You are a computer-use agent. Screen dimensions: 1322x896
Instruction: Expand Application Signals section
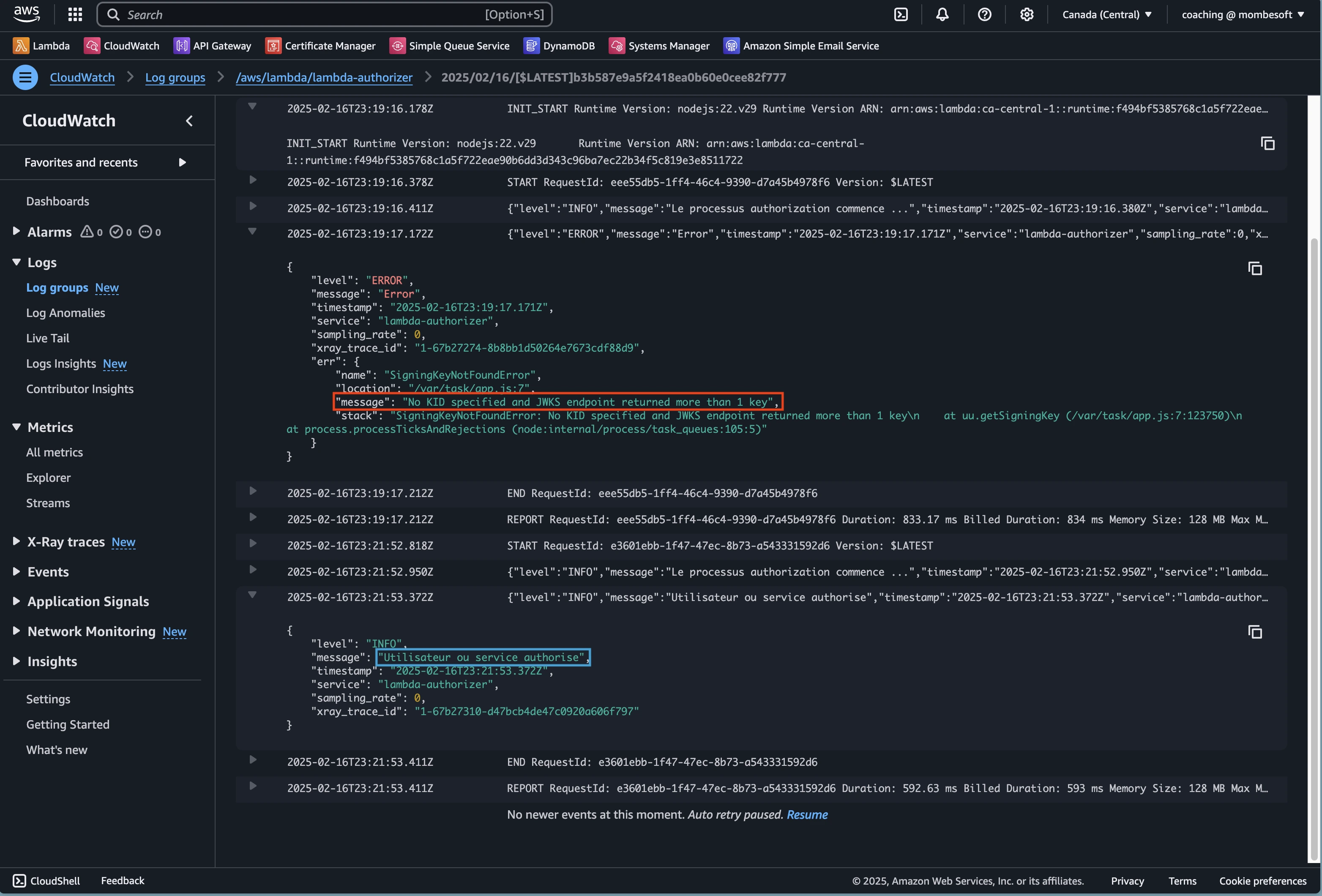coord(16,601)
